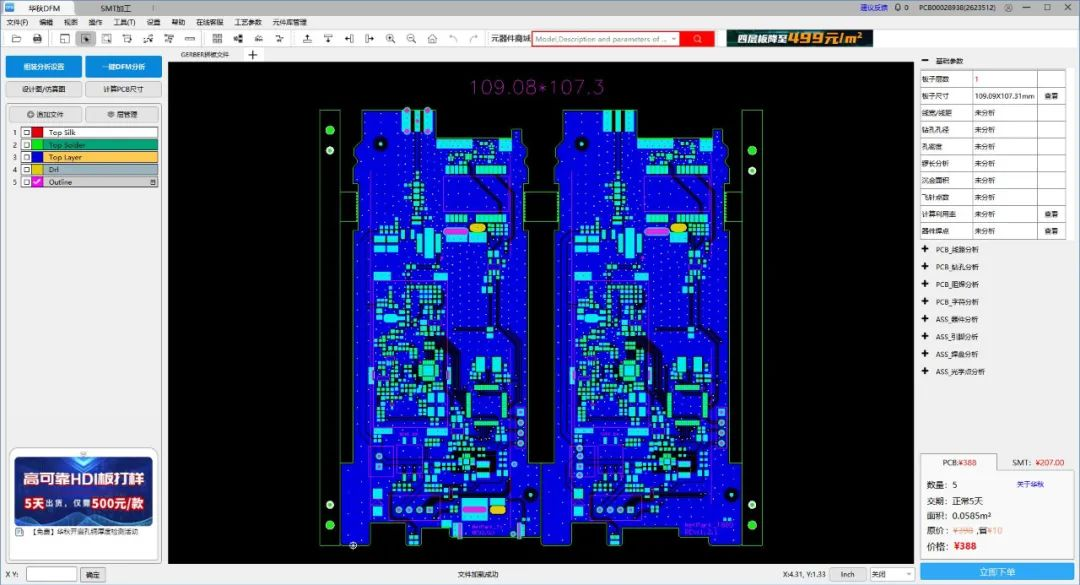Click the redo arrow icon

[473, 37]
